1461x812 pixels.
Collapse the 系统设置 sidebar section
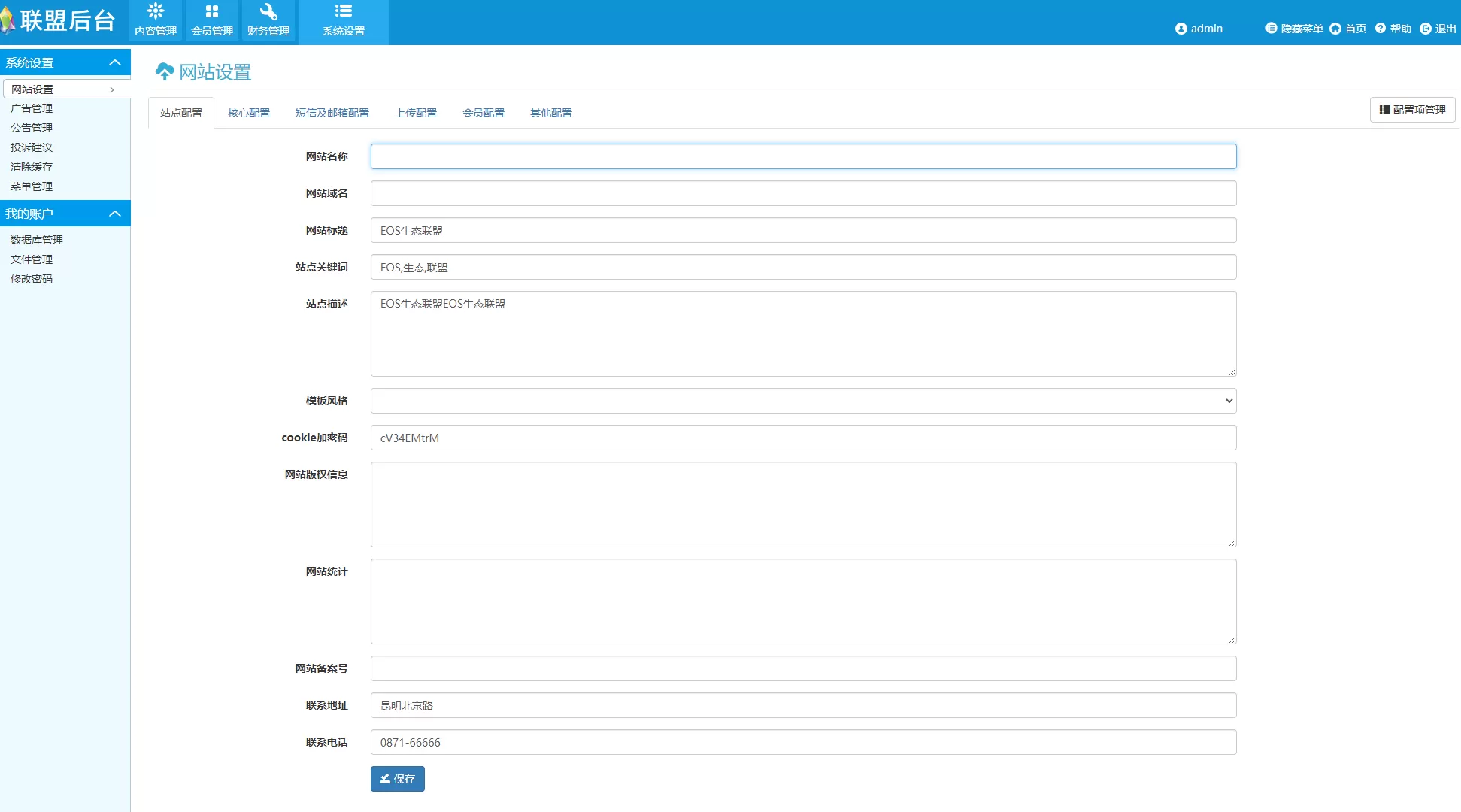(115, 62)
